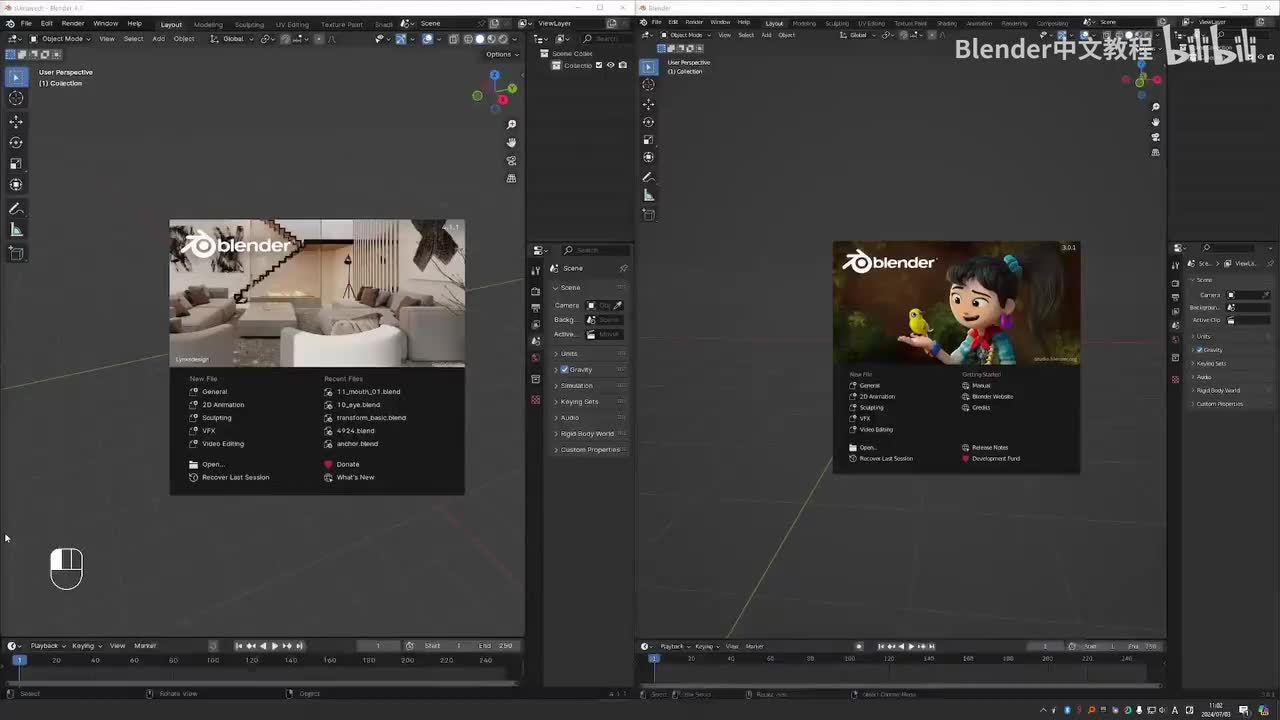The height and width of the screenshot is (720, 1280).
Task: Click the zoom magnifier icon in left viewport
Action: point(511,124)
